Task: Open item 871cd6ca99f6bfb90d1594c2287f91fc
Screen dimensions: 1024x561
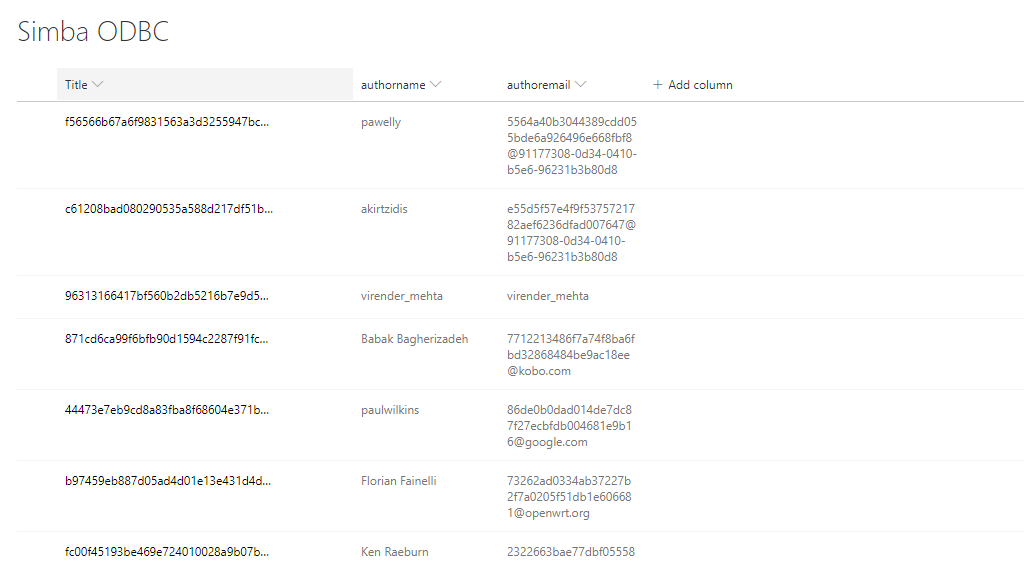Action: pyautogui.click(x=167, y=339)
